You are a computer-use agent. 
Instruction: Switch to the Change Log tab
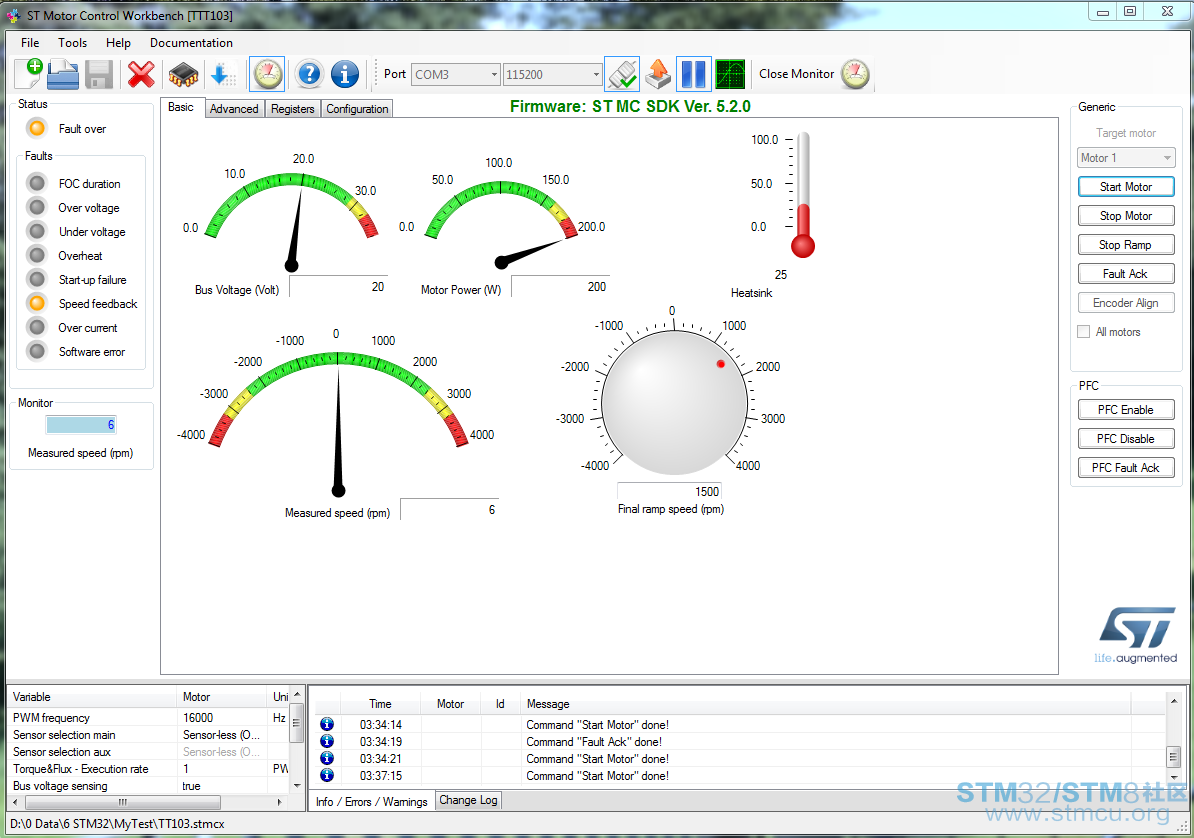coord(468,800)
